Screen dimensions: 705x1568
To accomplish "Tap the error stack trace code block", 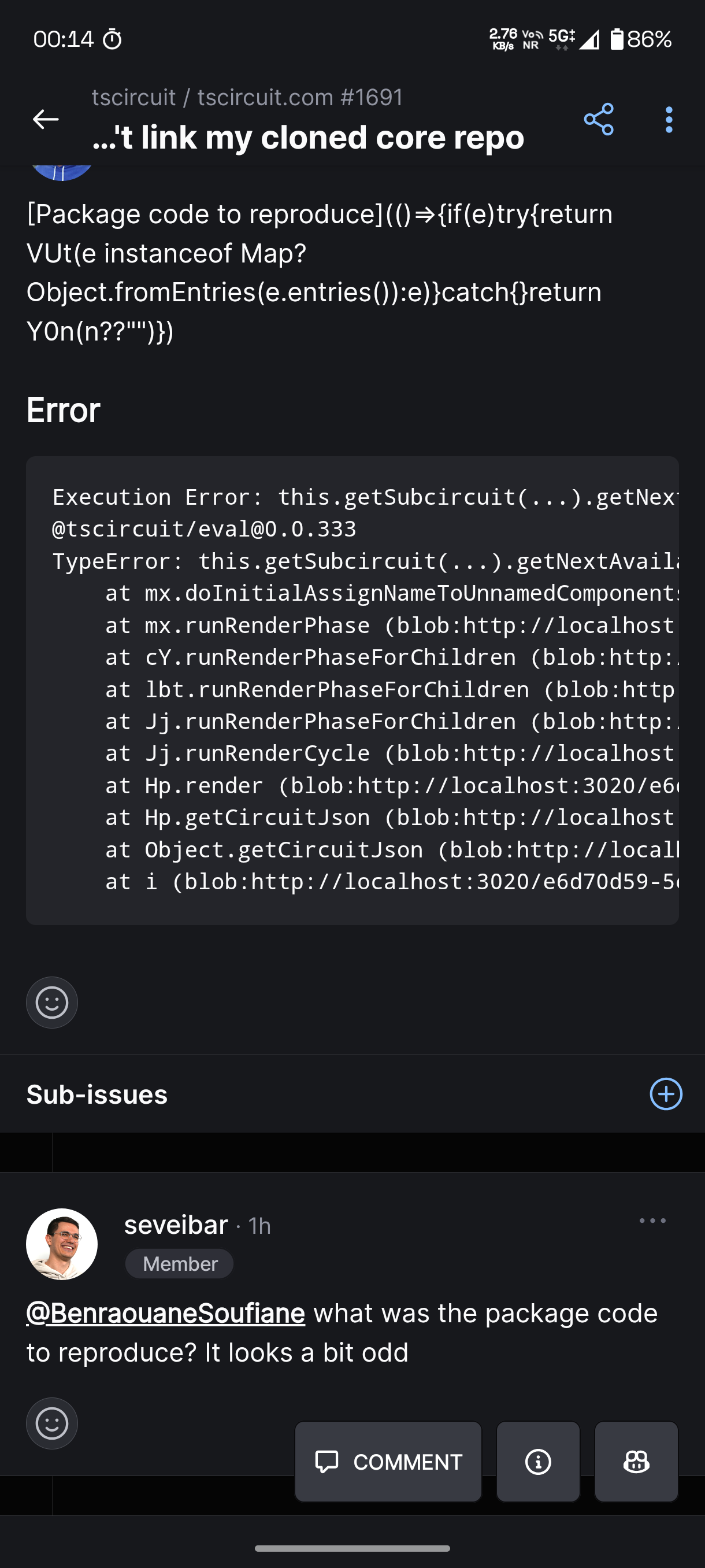I will coord(352,690).
